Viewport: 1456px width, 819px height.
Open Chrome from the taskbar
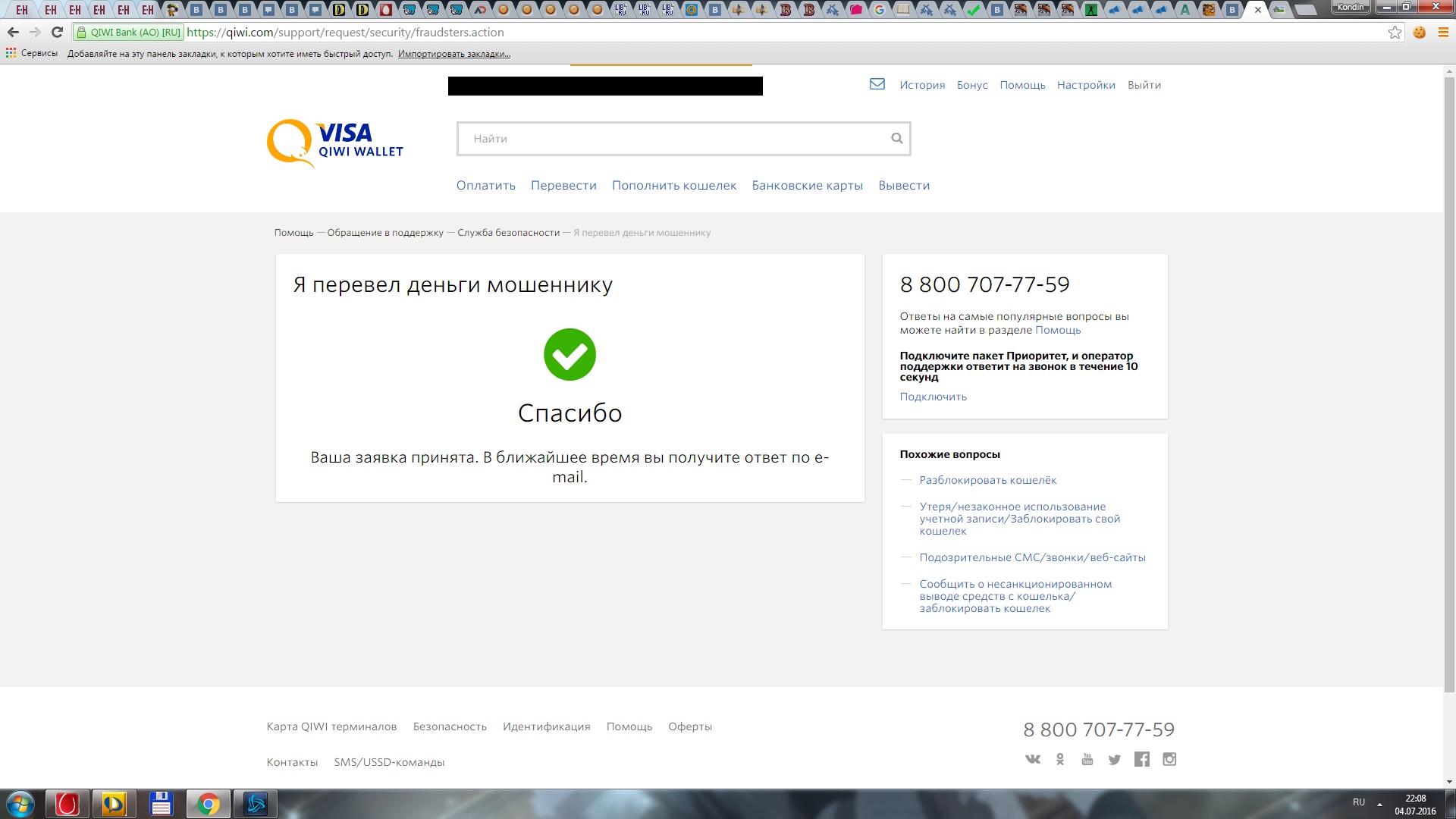coord(208,804)
